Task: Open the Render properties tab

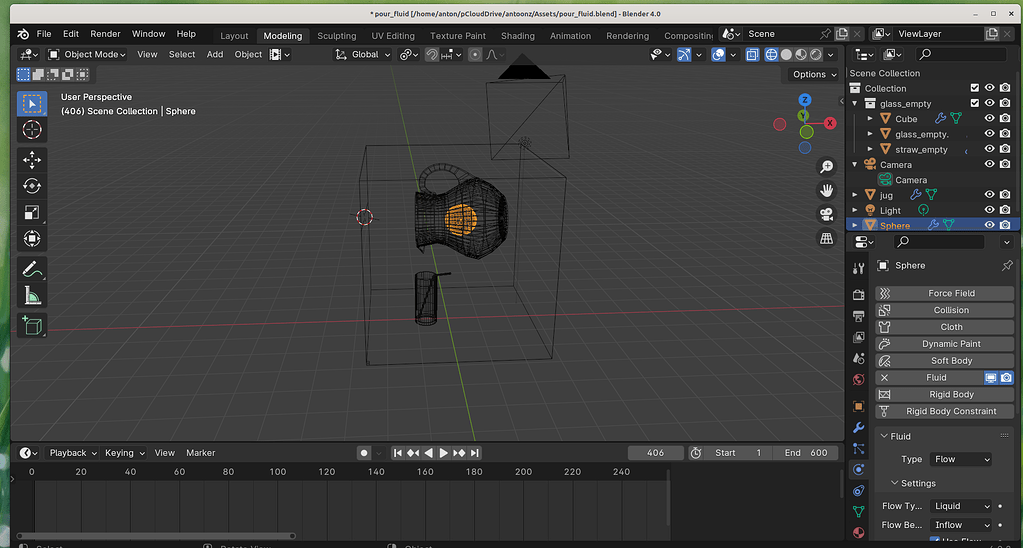Action: pos(859,295)
